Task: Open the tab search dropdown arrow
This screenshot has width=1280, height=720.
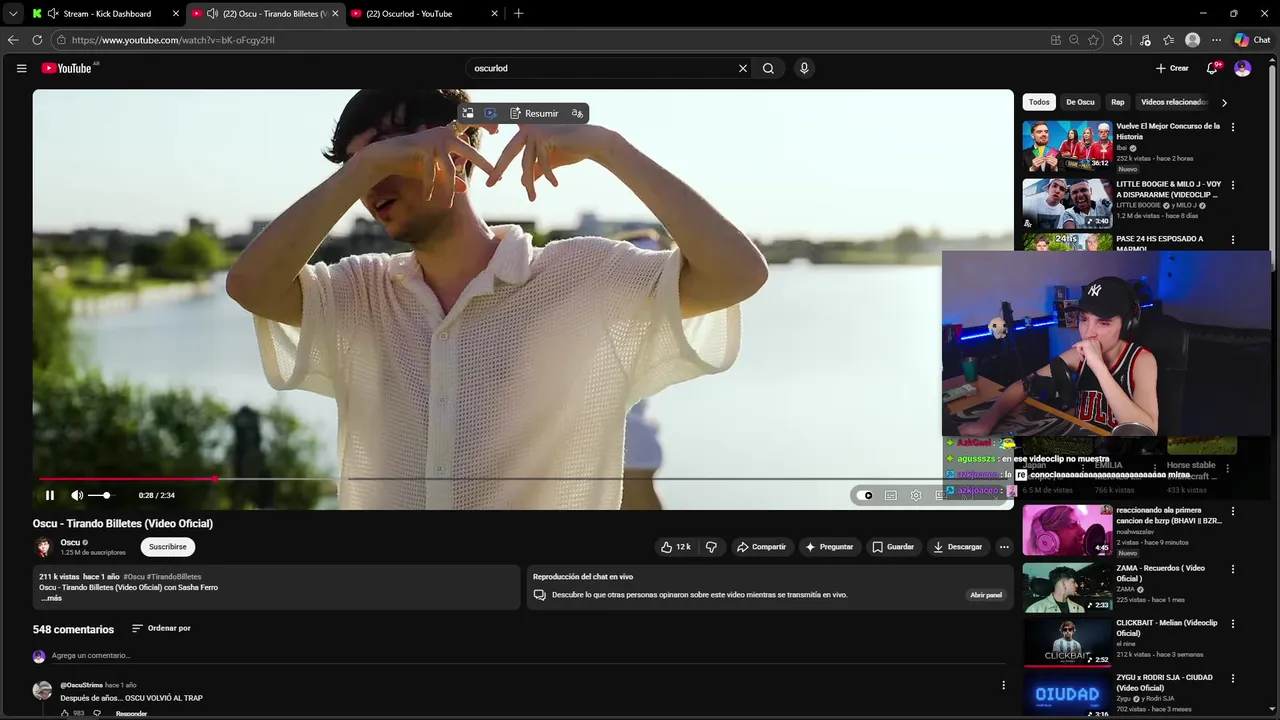Action: click(x=13, y=14)
